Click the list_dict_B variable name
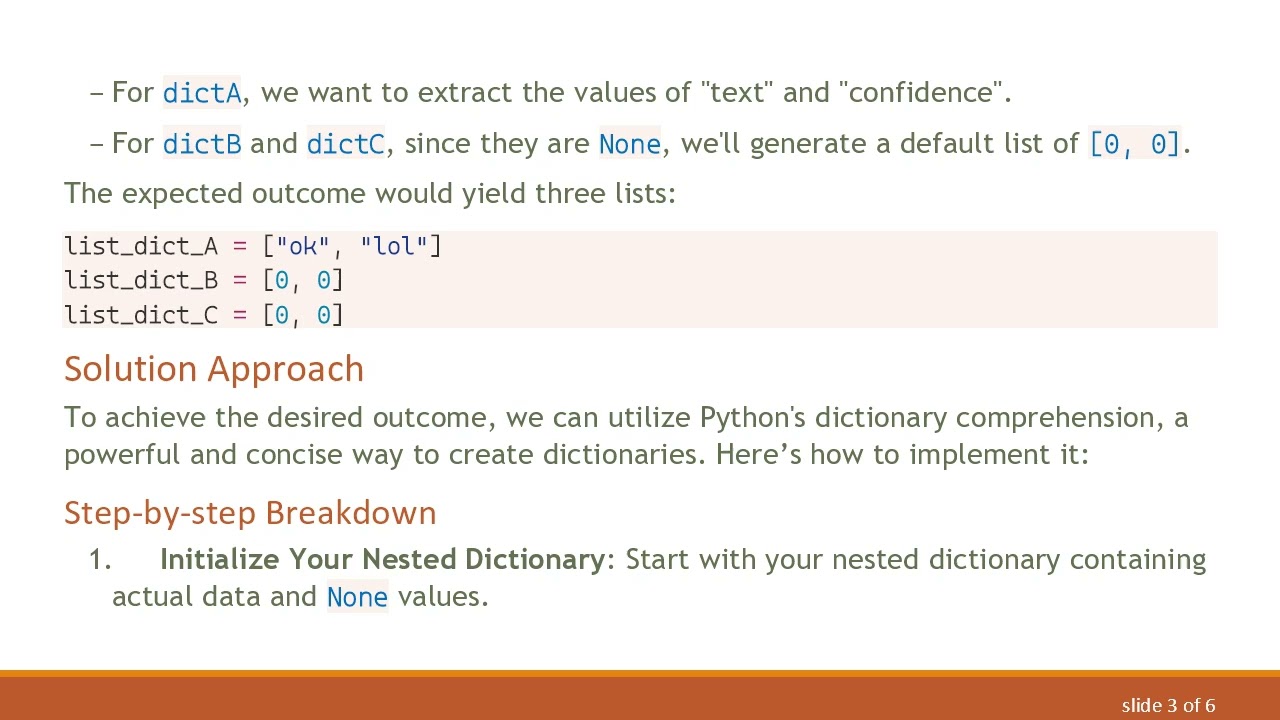 [x=140, y=280]
